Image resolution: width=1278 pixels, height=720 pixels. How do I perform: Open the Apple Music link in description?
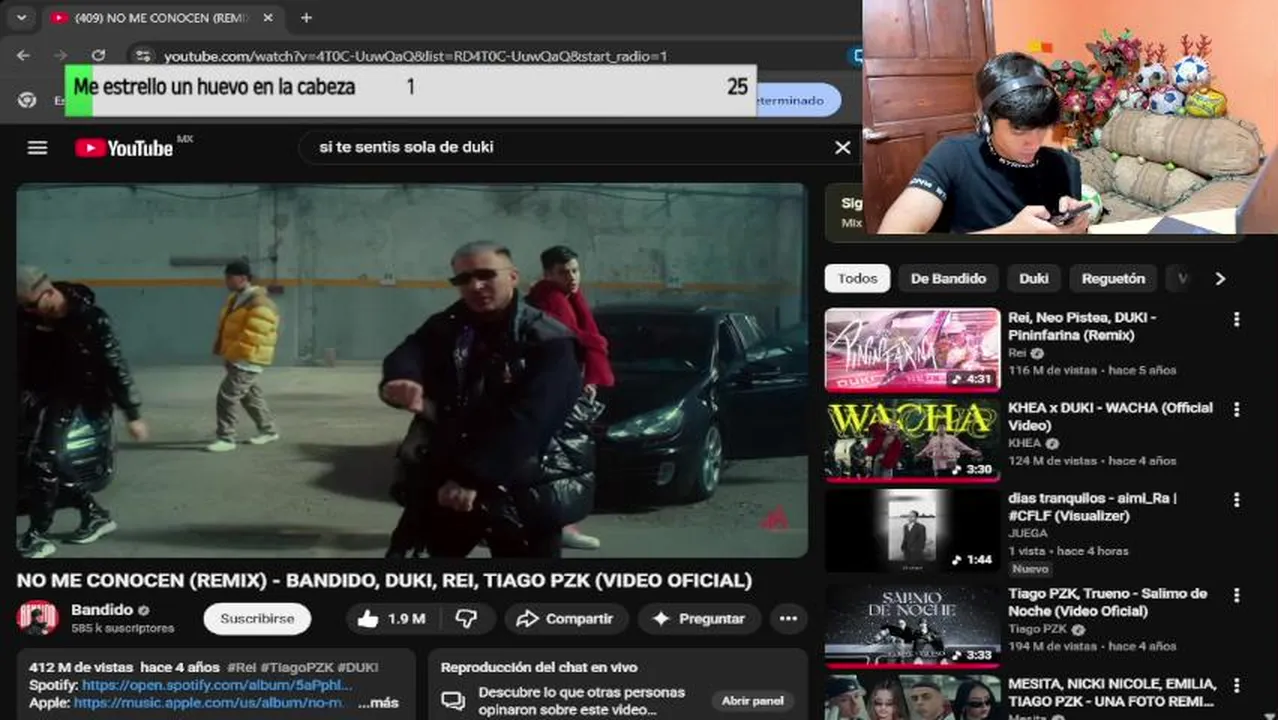click(x=208, y=703)
